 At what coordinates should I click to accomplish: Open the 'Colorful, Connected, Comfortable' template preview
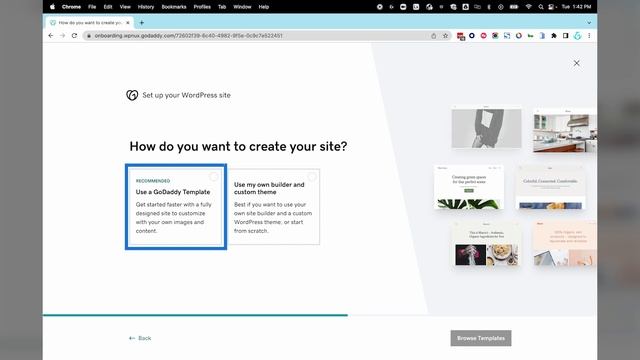click(x=550, y=187)
